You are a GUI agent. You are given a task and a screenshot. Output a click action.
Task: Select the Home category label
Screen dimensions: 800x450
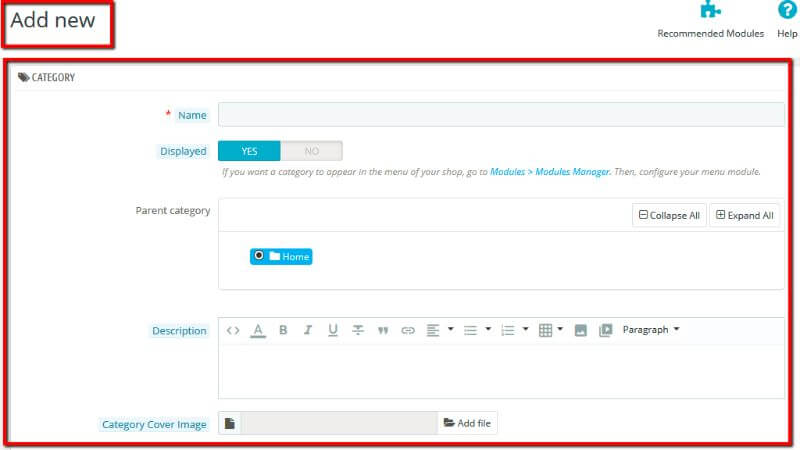coord(296,257)
